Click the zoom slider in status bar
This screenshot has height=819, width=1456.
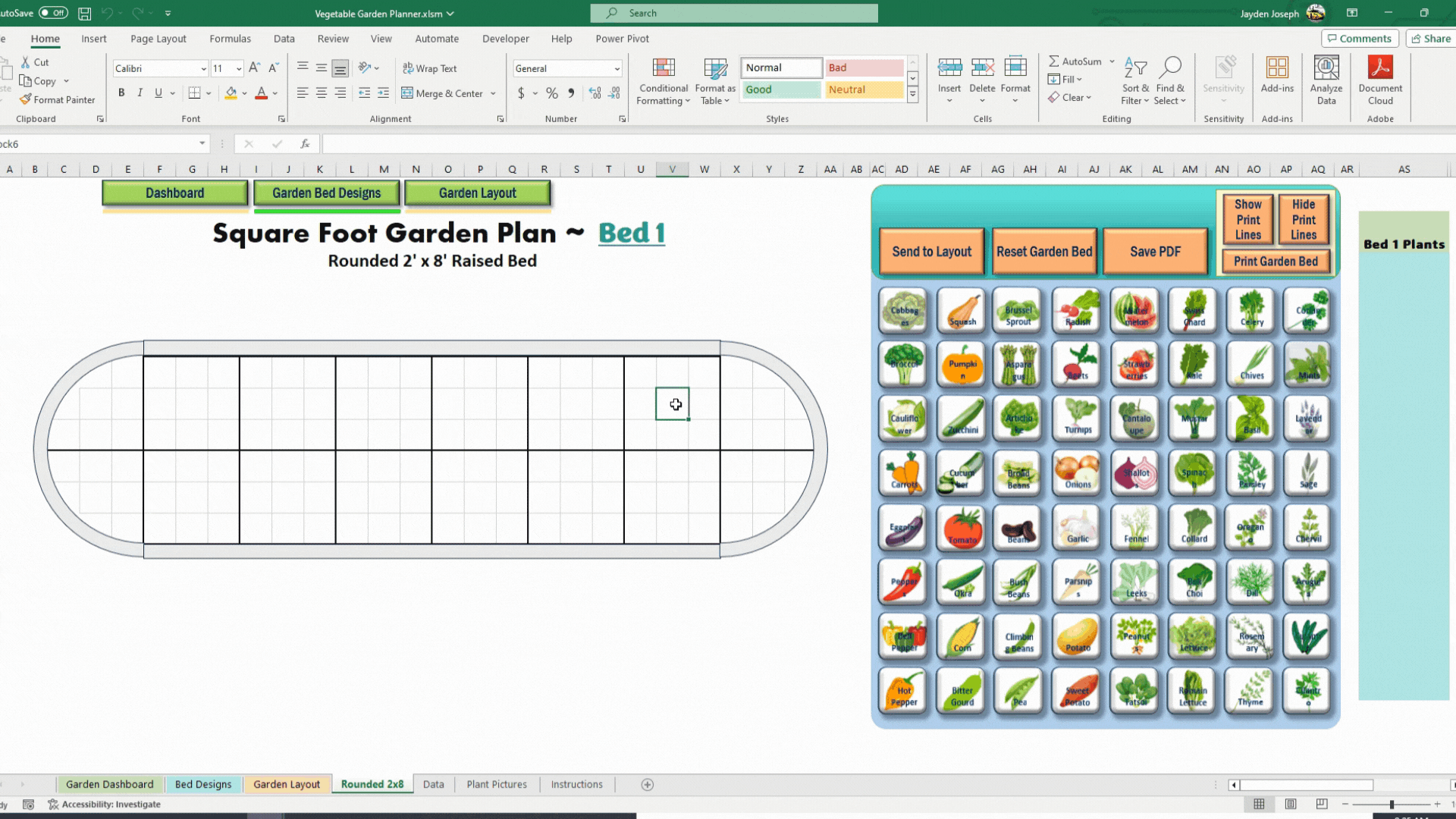click(1391, 804)
